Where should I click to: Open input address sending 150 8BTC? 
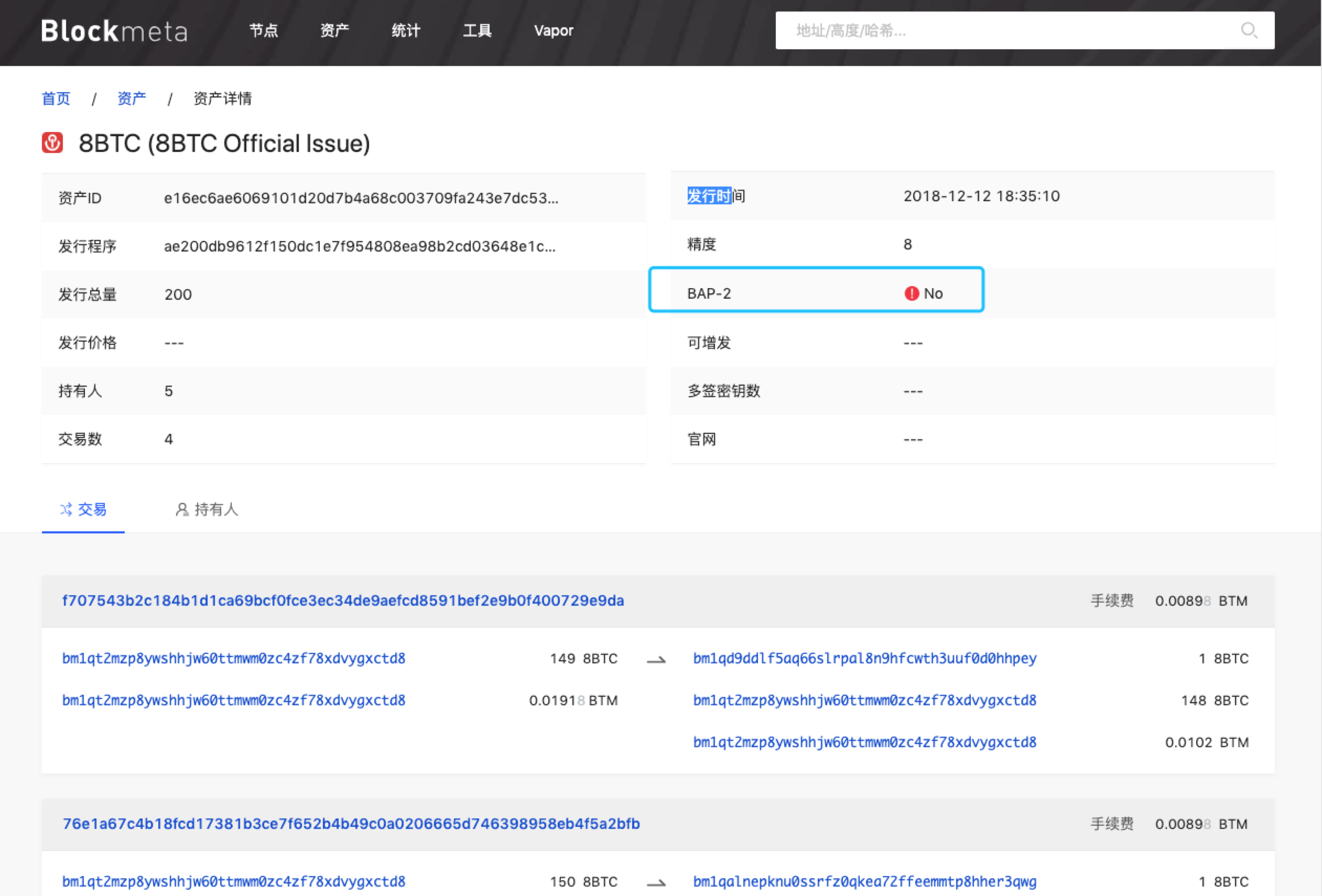(234, 882)
